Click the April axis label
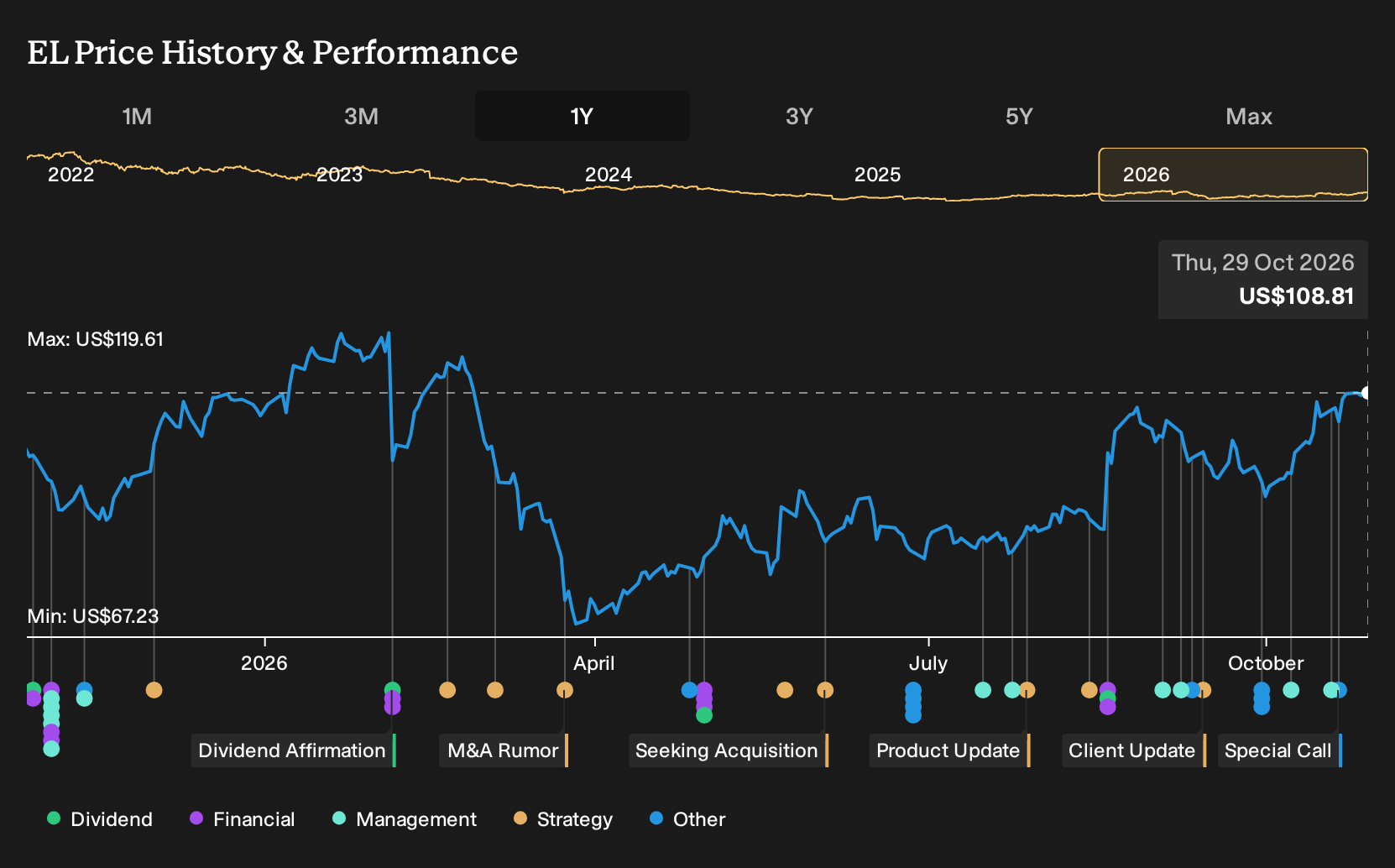This screenshot has width=1395, height=868. 594,663
